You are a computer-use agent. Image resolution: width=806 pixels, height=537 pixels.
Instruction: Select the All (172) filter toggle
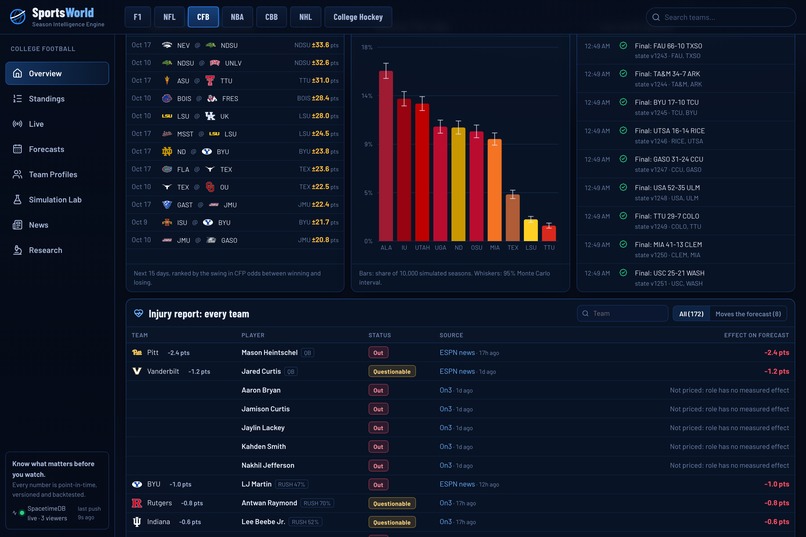tap(691, 314)
